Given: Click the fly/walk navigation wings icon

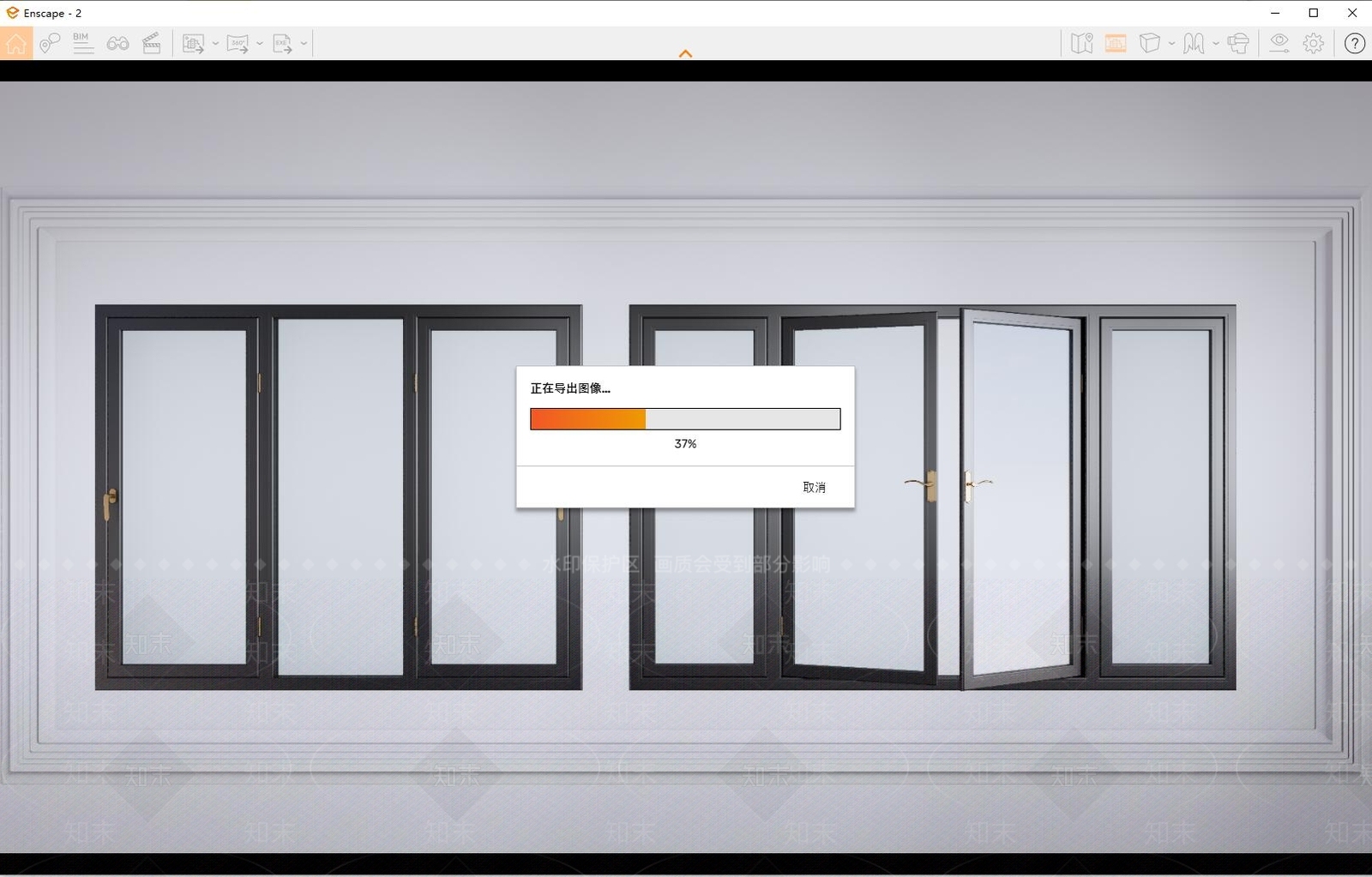Looking at the screenshot, I should (1194, 43).
